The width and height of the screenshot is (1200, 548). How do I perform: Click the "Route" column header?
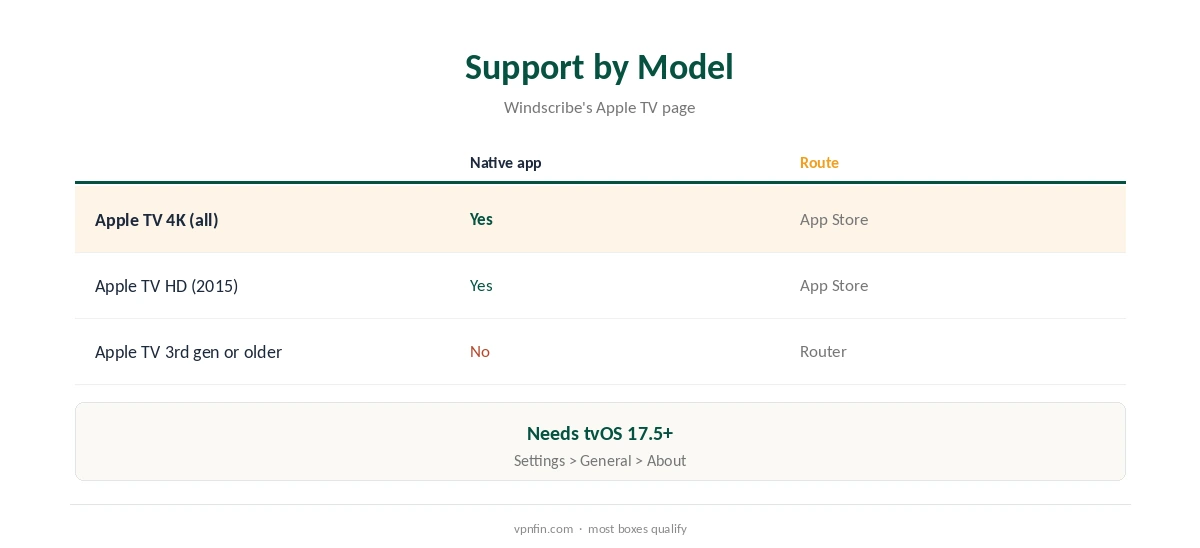tap(819, 162)
